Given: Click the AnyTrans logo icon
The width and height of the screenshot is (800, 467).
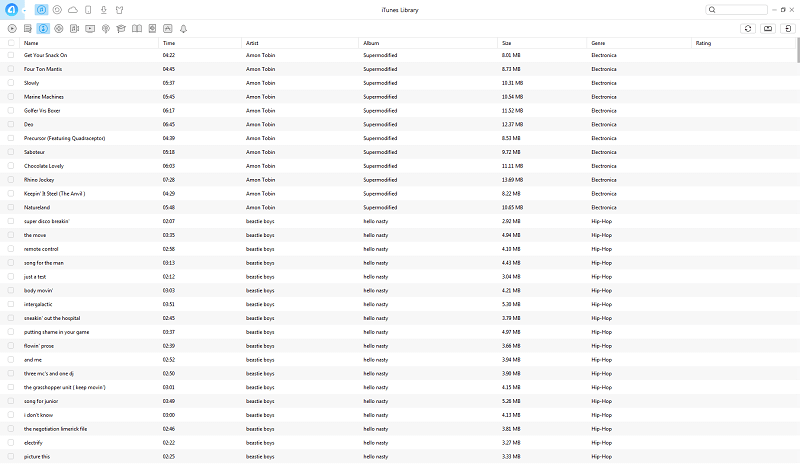Looking at the screenshot, I should 11,10.
